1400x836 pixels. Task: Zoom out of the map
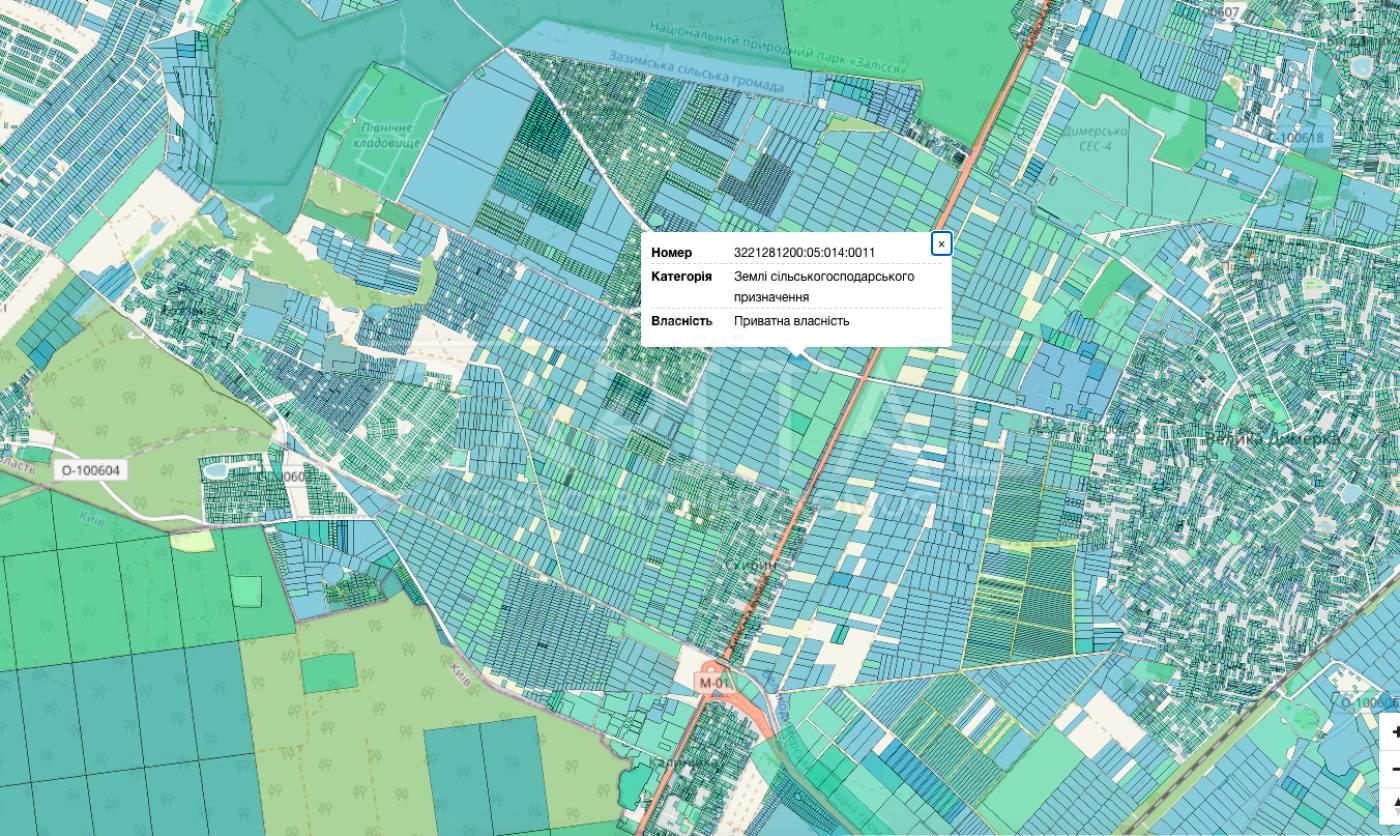click(1395, 768)
